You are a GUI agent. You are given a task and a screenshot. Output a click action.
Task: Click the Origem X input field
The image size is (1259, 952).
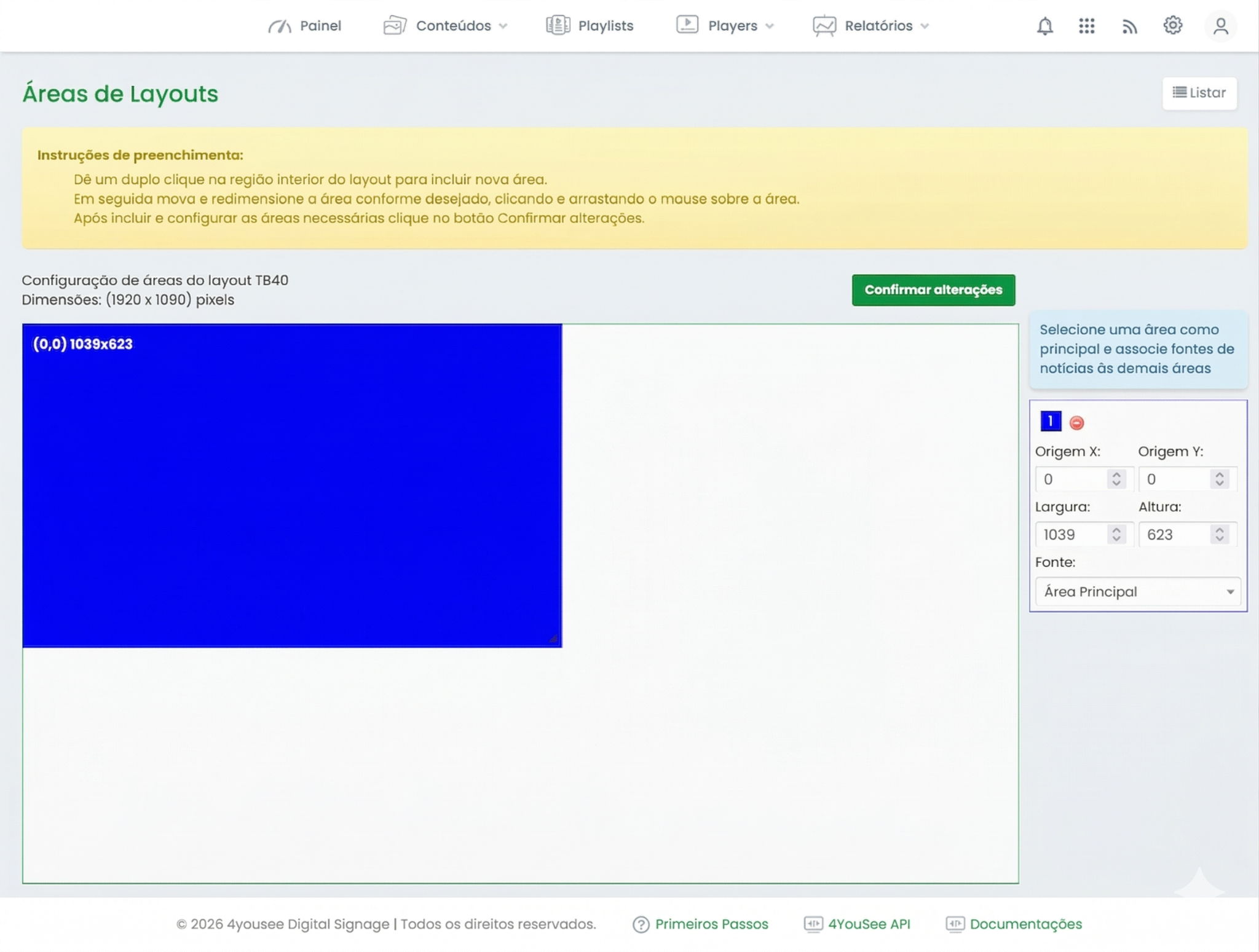(1072, 479)
